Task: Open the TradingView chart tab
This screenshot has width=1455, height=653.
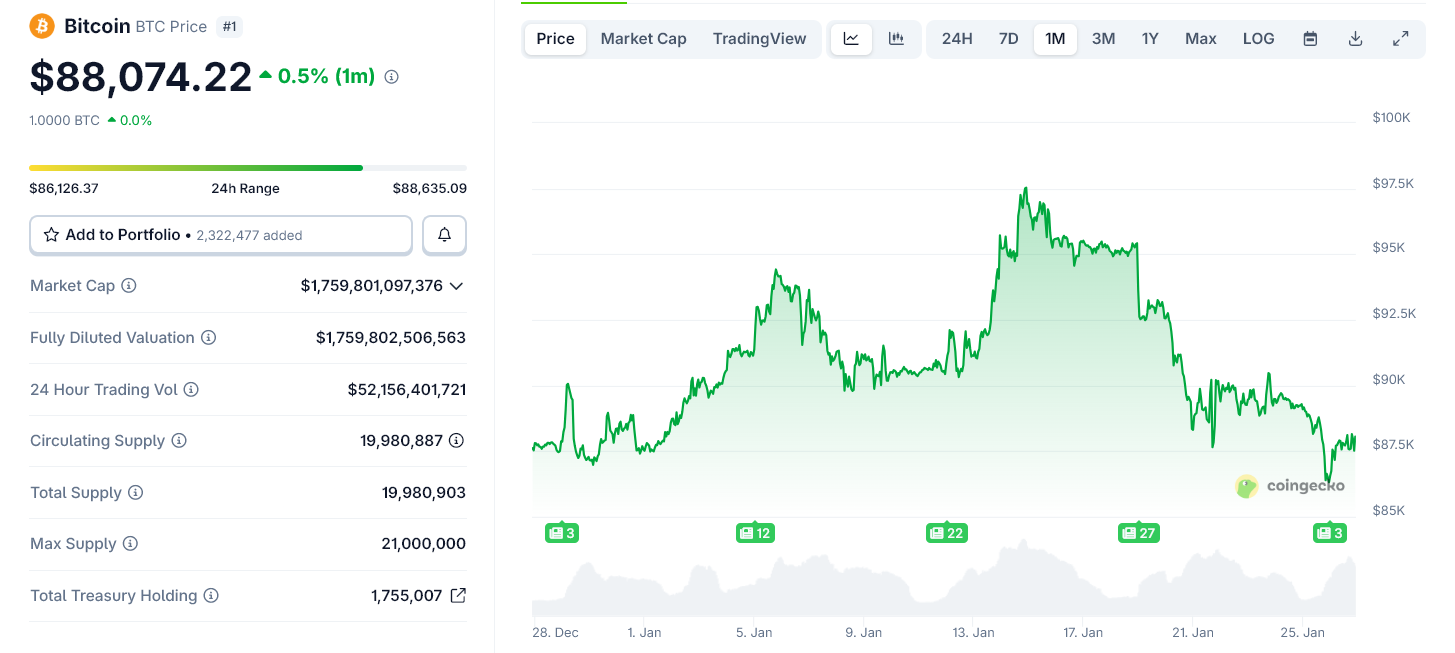Action: click(759, 39)
